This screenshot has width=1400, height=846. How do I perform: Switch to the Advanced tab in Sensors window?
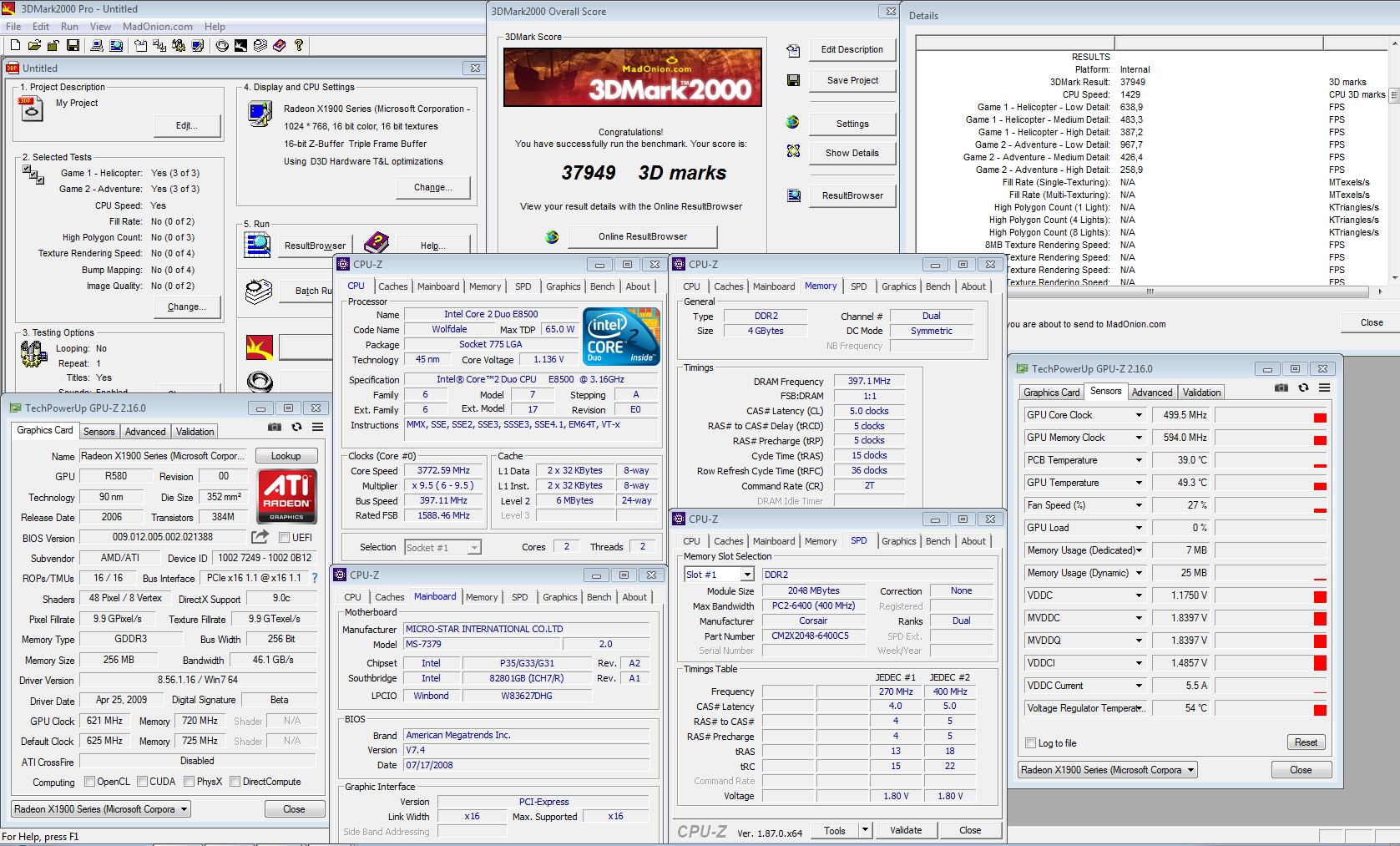pos(1152,393)
